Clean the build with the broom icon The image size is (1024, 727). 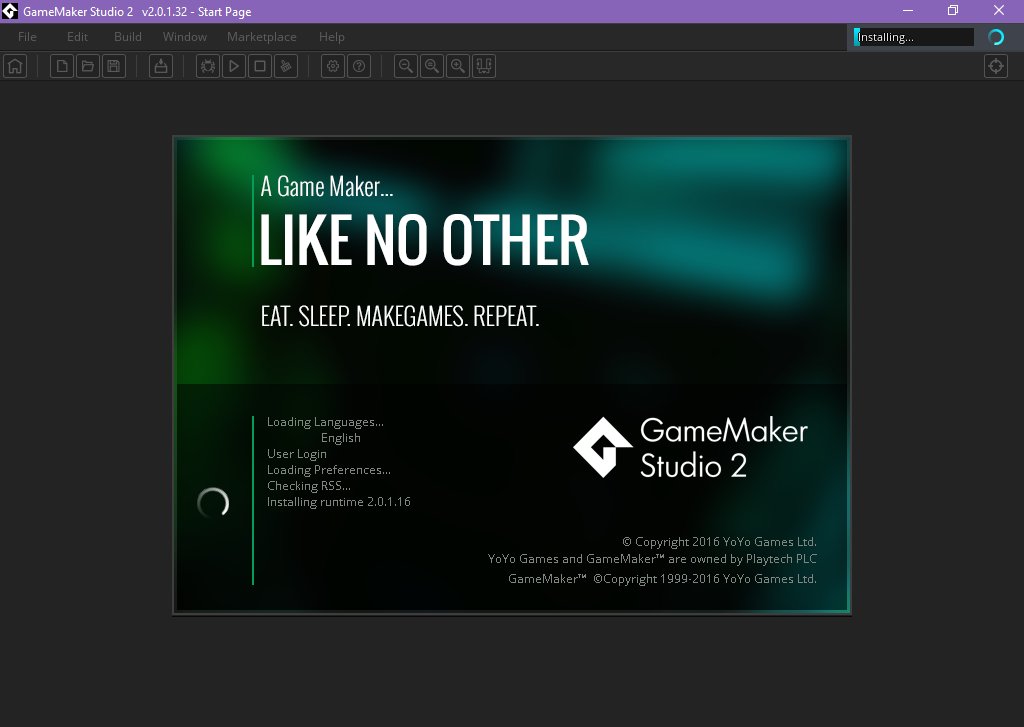(286, 66)
